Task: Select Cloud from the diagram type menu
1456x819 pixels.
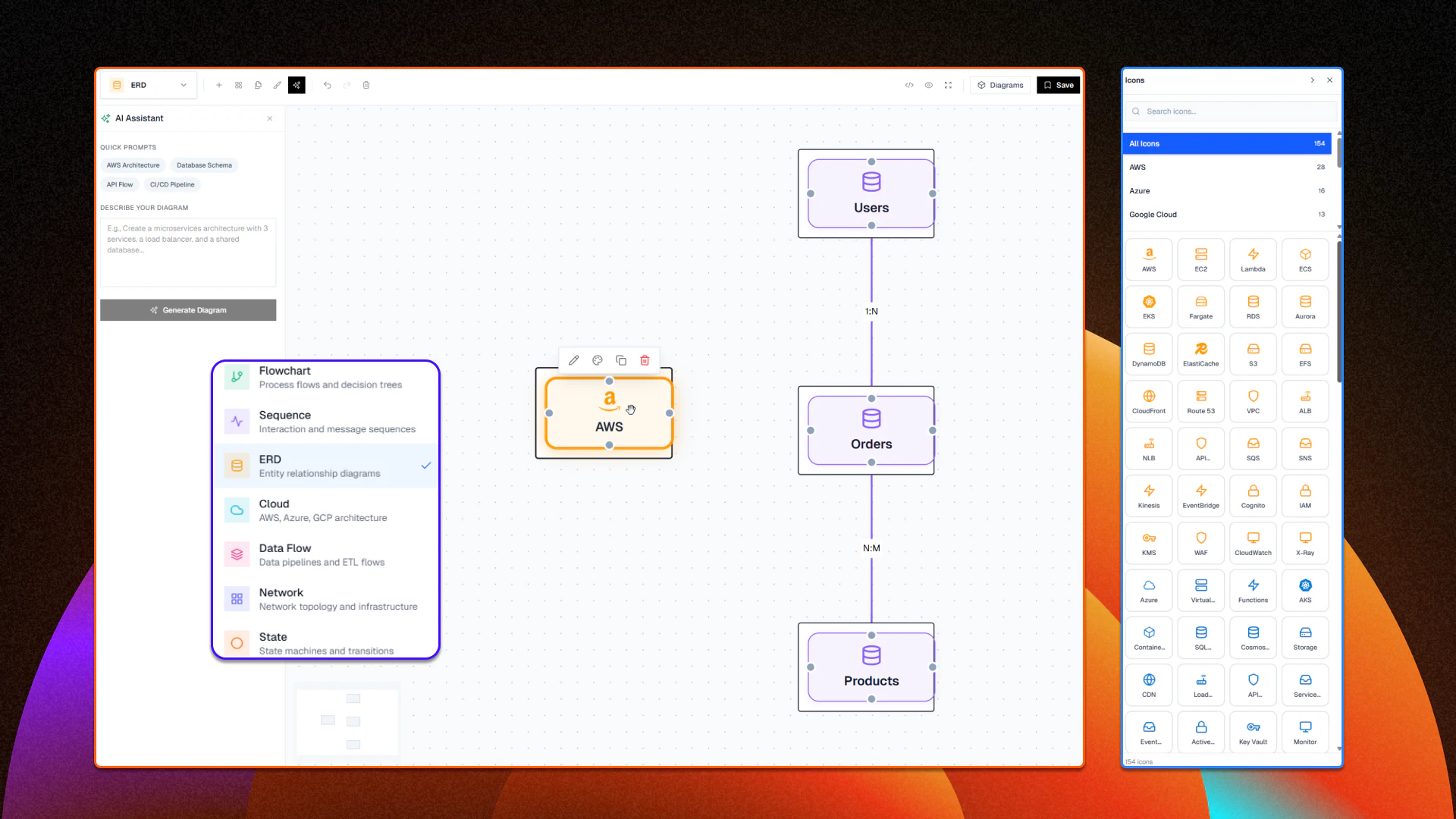Action: pos(326,510)
